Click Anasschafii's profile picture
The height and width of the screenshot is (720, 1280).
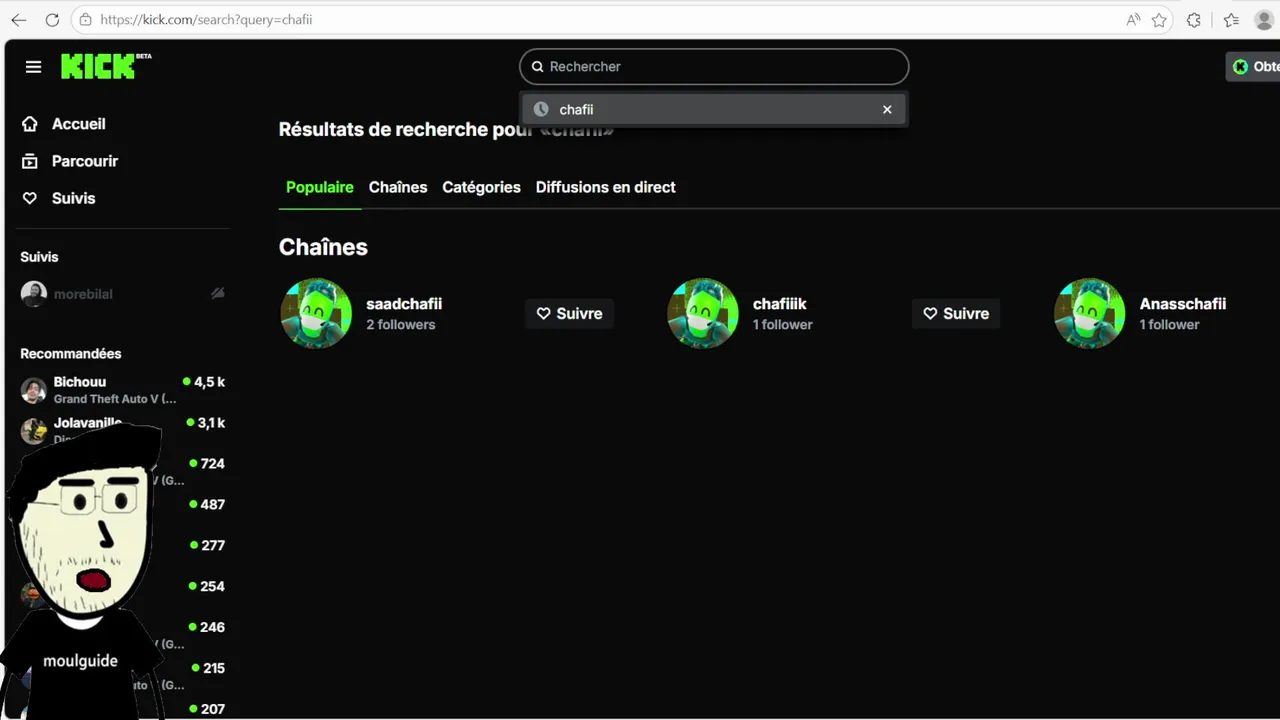pos(1090,313)
